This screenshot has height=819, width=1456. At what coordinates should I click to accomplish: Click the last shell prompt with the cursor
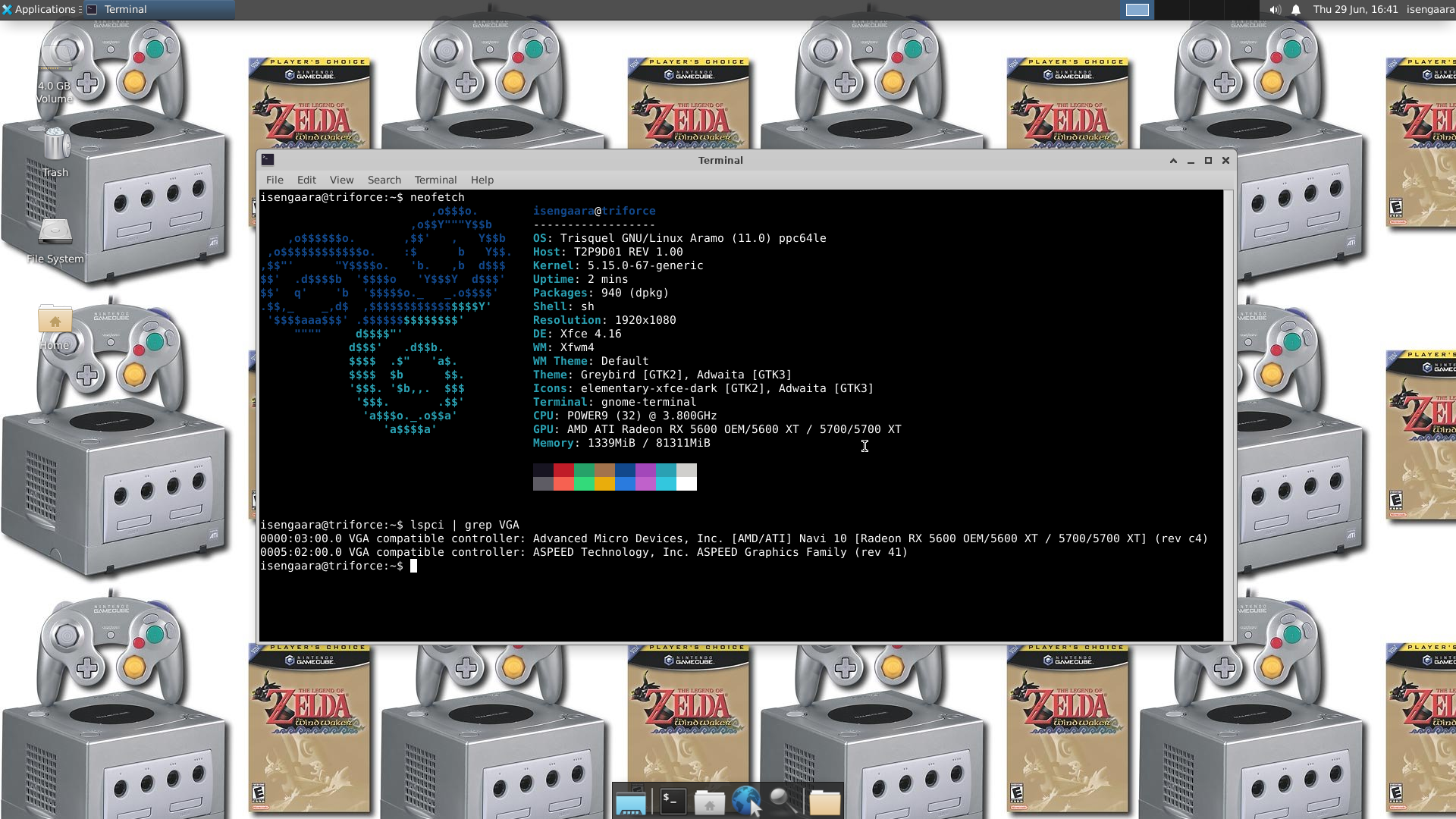(x=338, y=566)
